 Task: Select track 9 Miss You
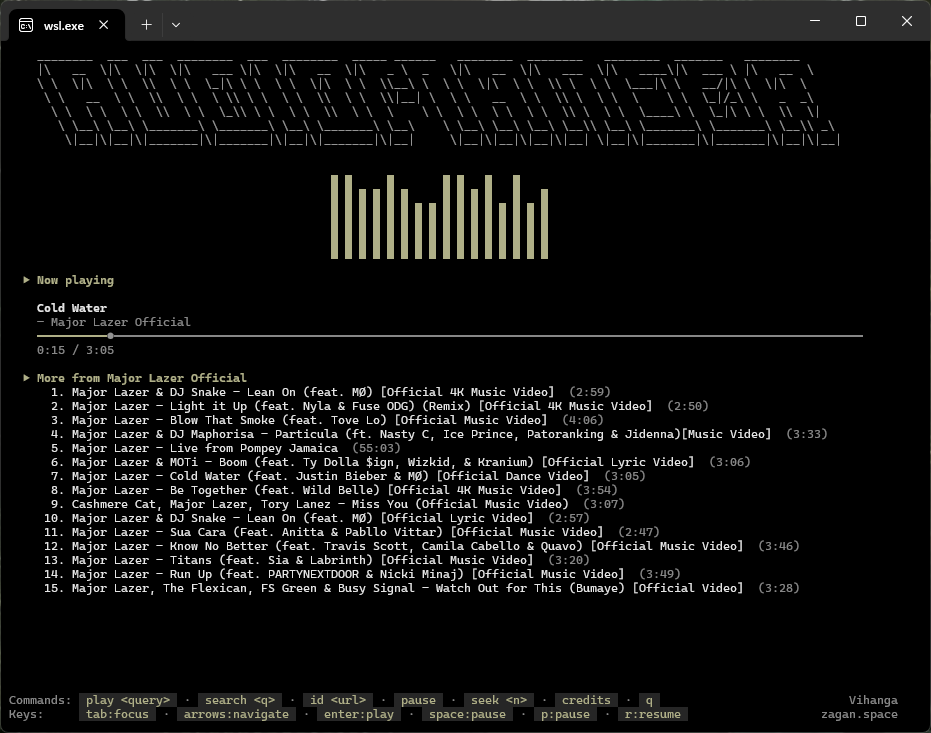[x=337, y=504]
